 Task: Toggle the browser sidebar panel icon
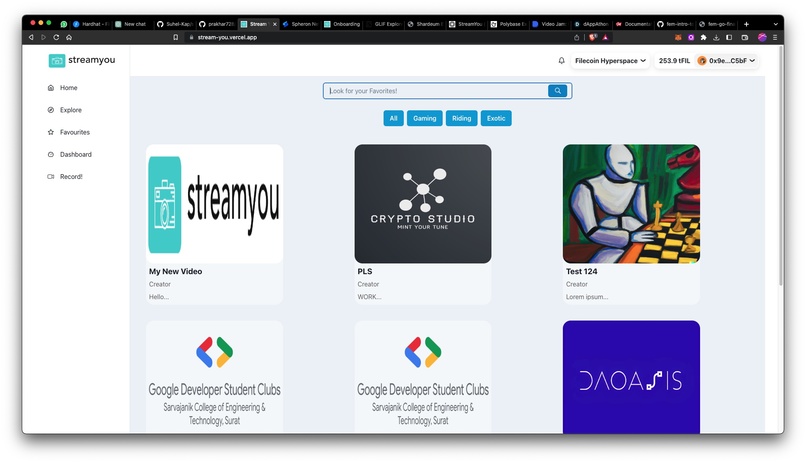coord(729,37)
